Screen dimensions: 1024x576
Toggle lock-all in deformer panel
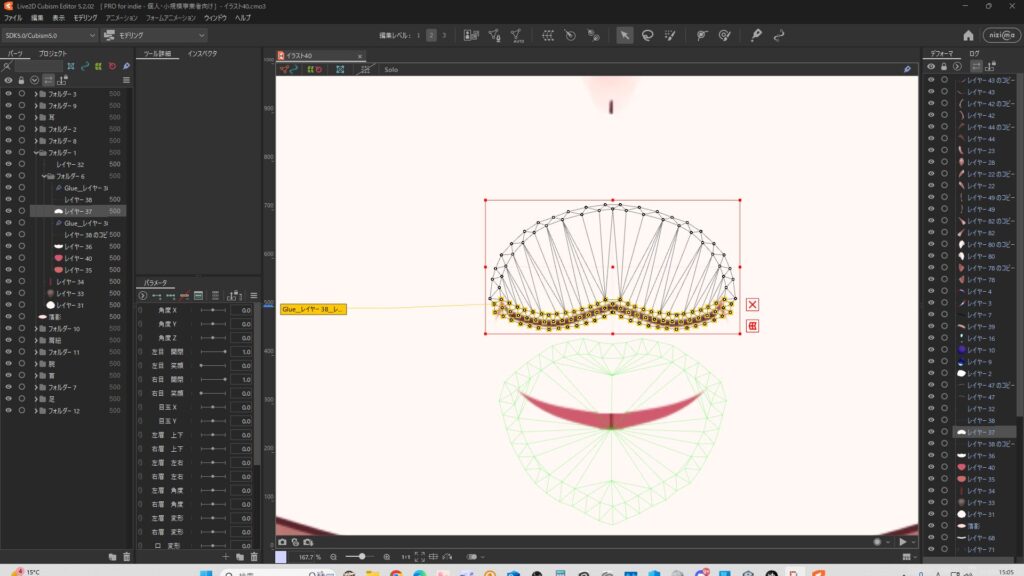coord(944,67)
